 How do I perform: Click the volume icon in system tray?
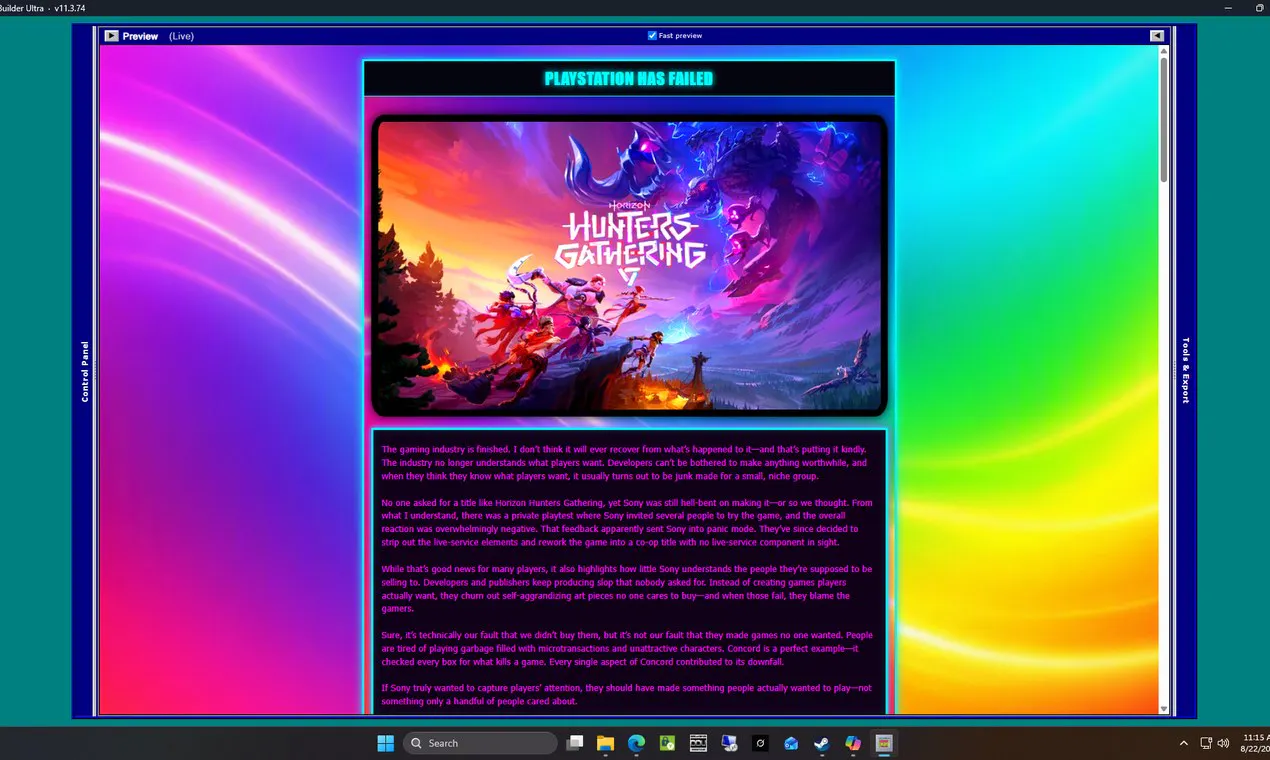(x=1223, y=743)
